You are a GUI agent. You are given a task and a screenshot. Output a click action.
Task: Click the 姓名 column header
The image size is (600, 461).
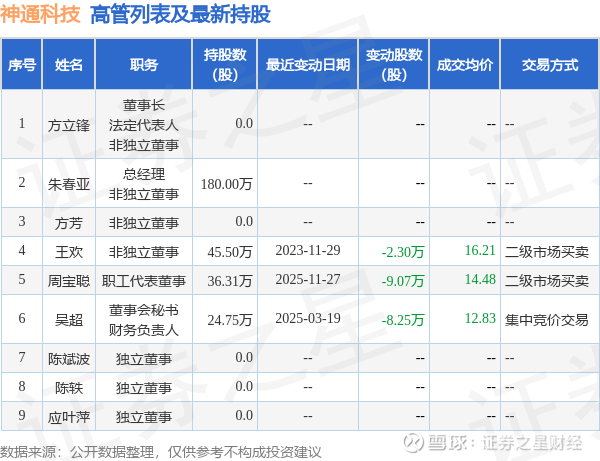pyautogui.click(x=68, y=64)
